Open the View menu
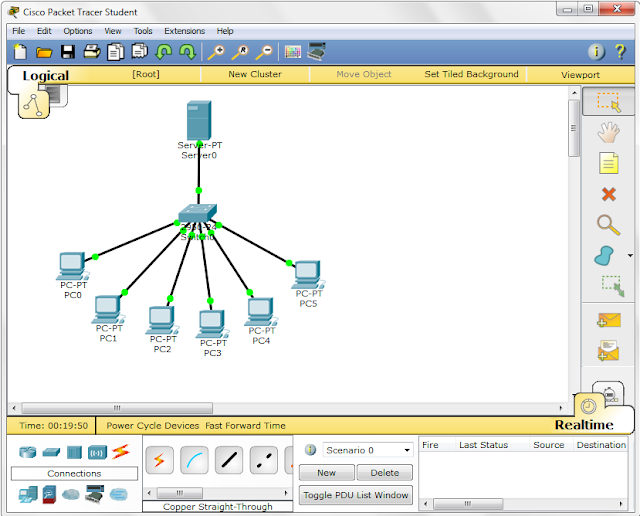 click(113, 31)
